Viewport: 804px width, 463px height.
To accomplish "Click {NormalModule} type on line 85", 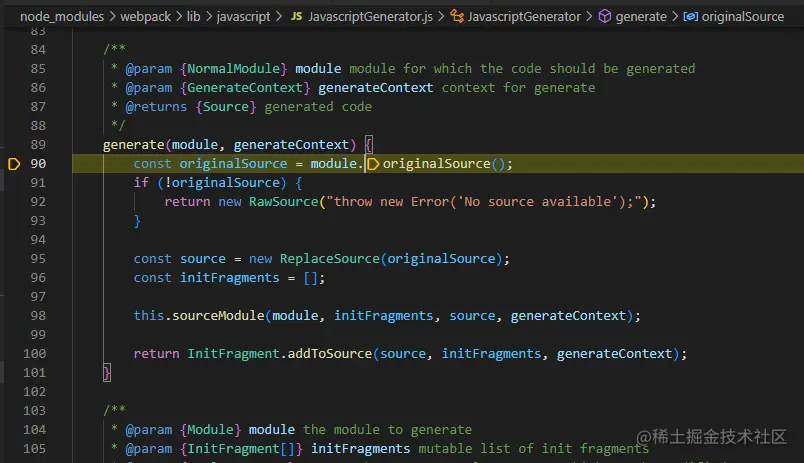I will [233, 69].
